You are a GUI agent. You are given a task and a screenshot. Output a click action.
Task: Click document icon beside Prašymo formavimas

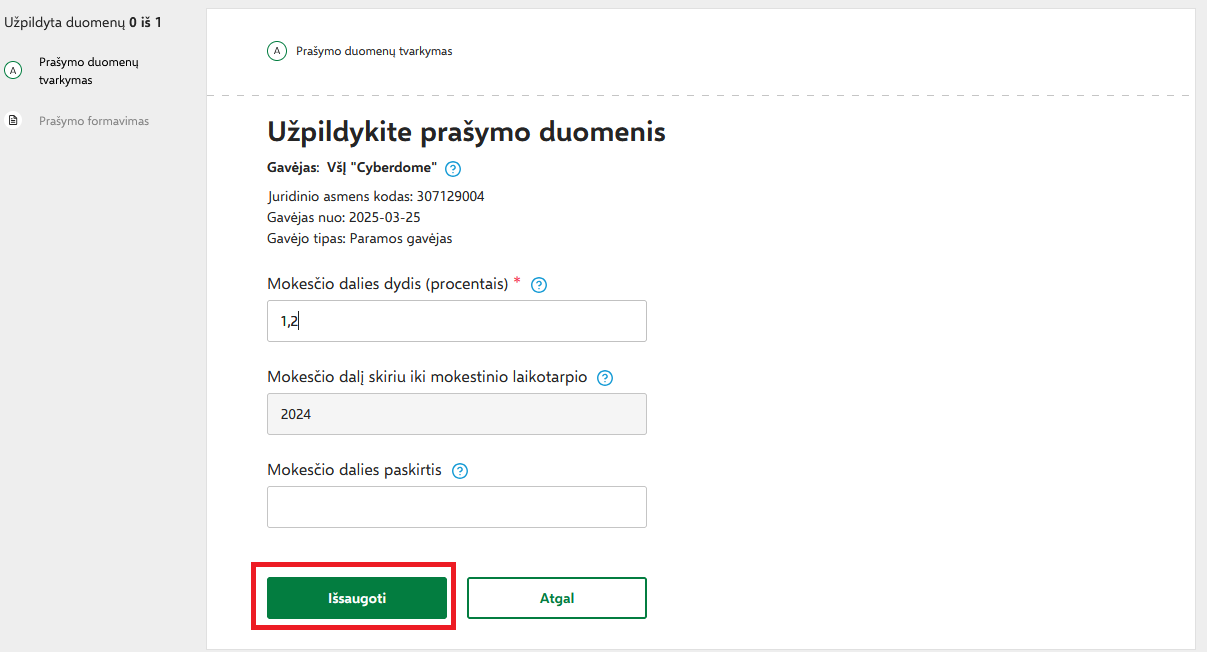click(13, 121)
